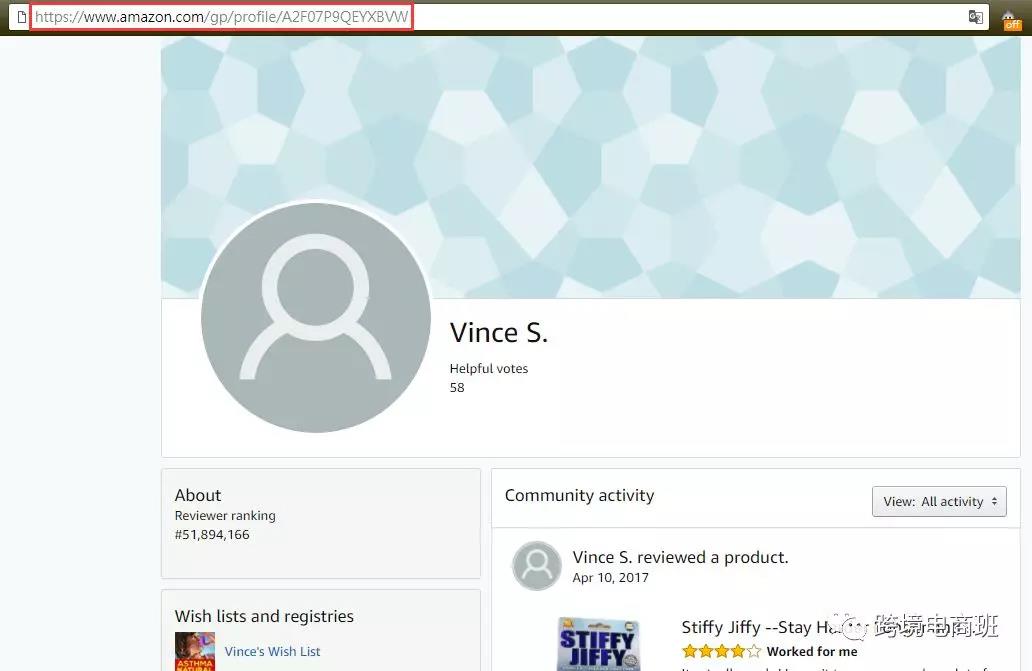Click the 'Wish lists and registries' heading
This screenshot has height=671, width=1032.
pos(264,616)
